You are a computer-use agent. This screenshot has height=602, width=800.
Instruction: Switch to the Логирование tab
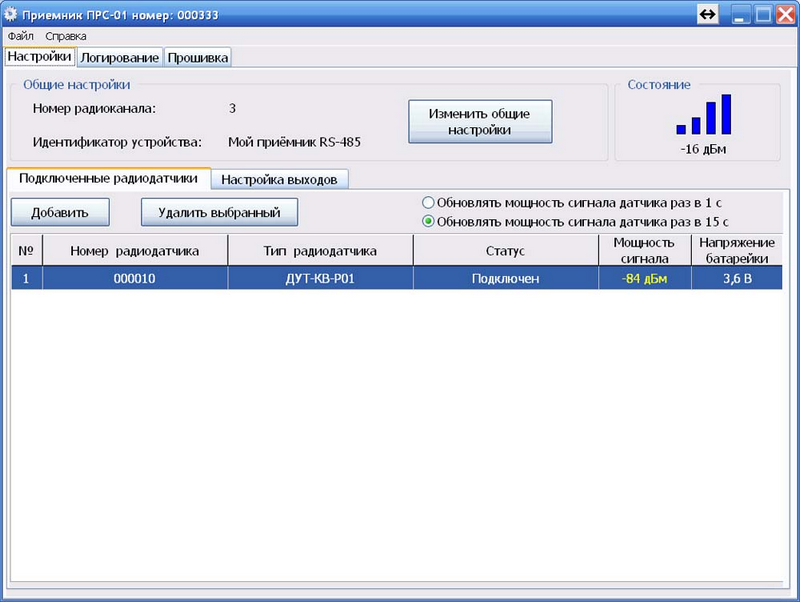coord(119,58)
